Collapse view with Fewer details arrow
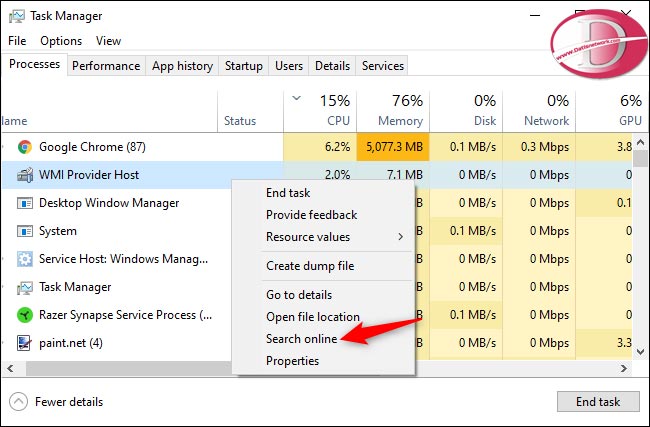The image size is (650, 427). (x=18, y=401)
